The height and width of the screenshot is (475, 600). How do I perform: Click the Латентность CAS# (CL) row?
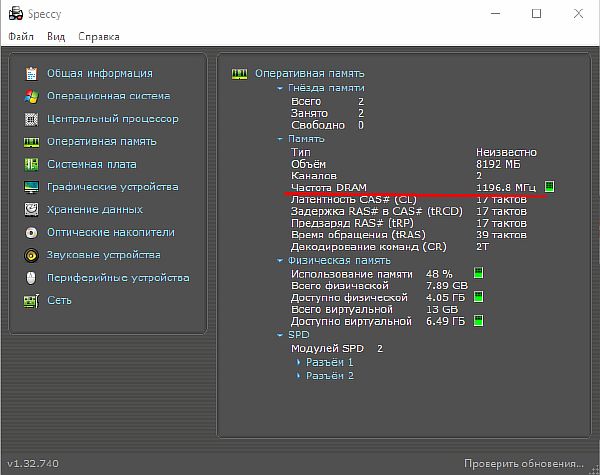coord(409,199)
